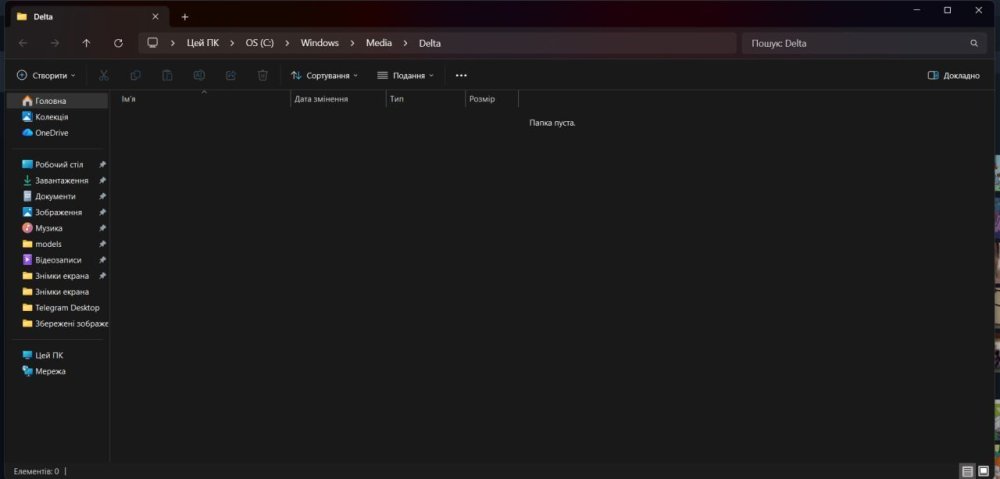Viewport: 1000px width, 479px height.
Task: Click the Media breadcrumb
Action: [x=379, y=43]
